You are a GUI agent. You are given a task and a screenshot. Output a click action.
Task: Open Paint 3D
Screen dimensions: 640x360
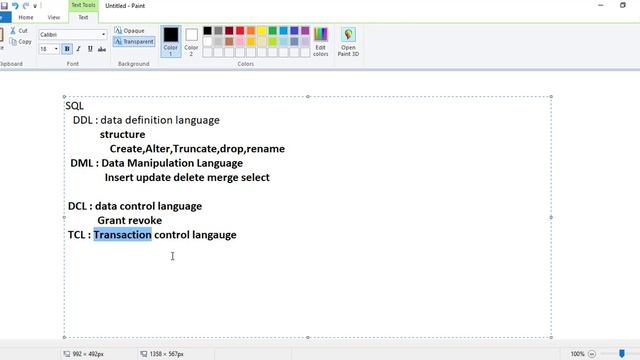coord(348,41)
